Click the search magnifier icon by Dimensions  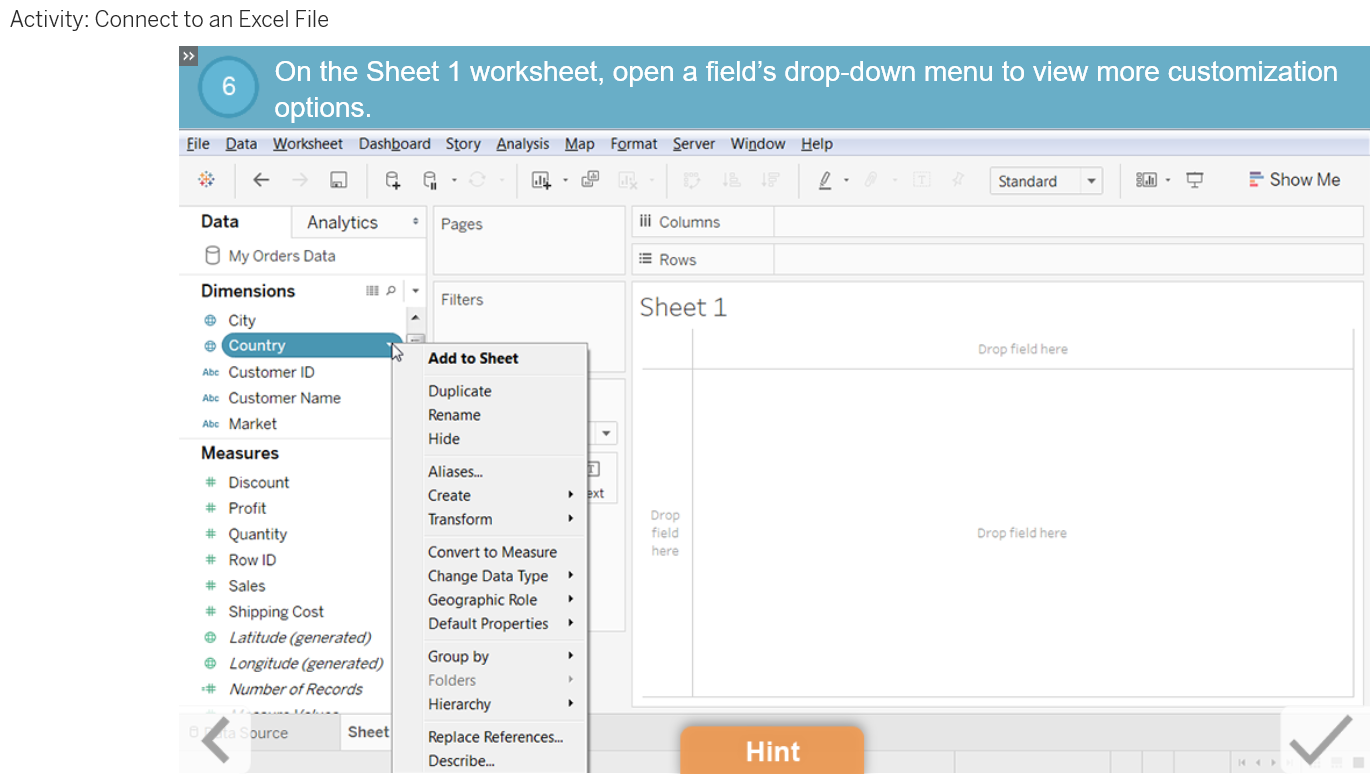click(391, 291)
